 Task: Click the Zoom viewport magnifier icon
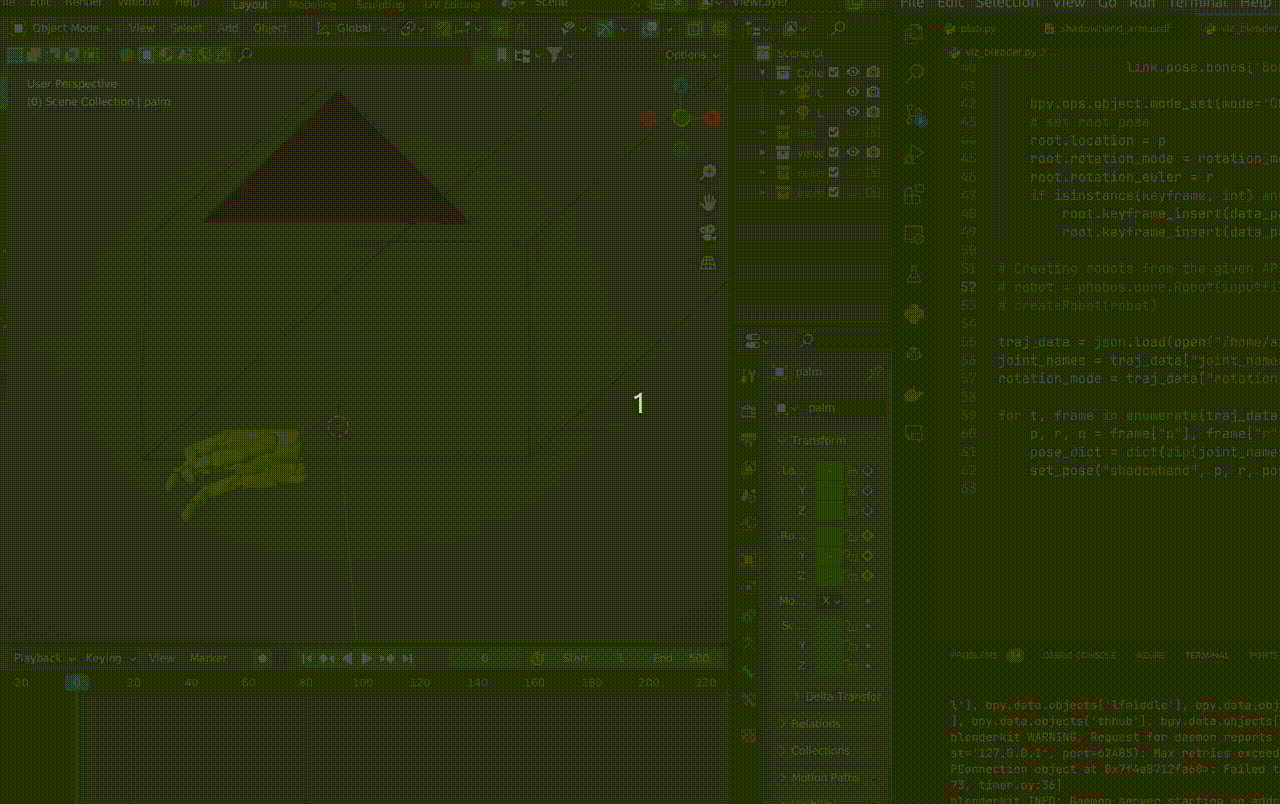(708, 173)
